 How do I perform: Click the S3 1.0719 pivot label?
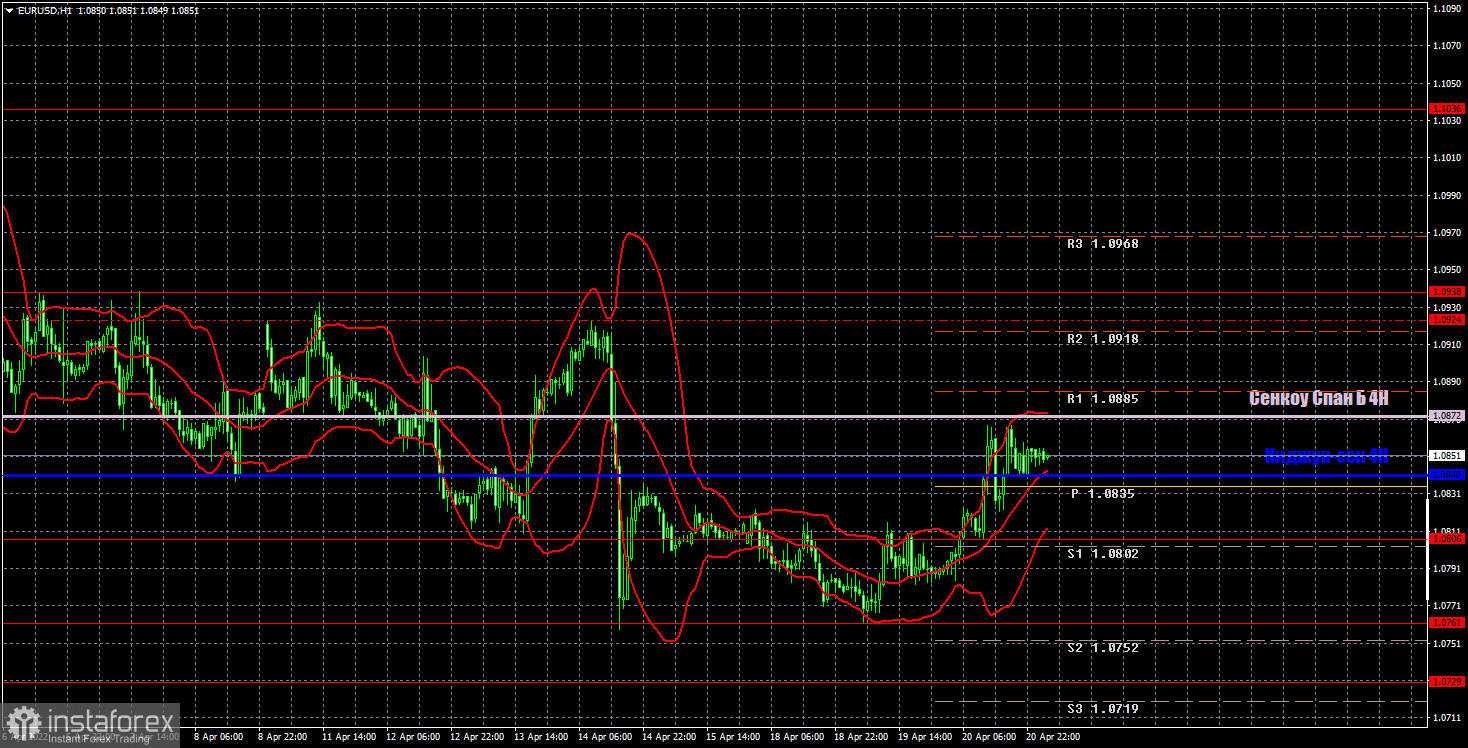pos(1102,708)
